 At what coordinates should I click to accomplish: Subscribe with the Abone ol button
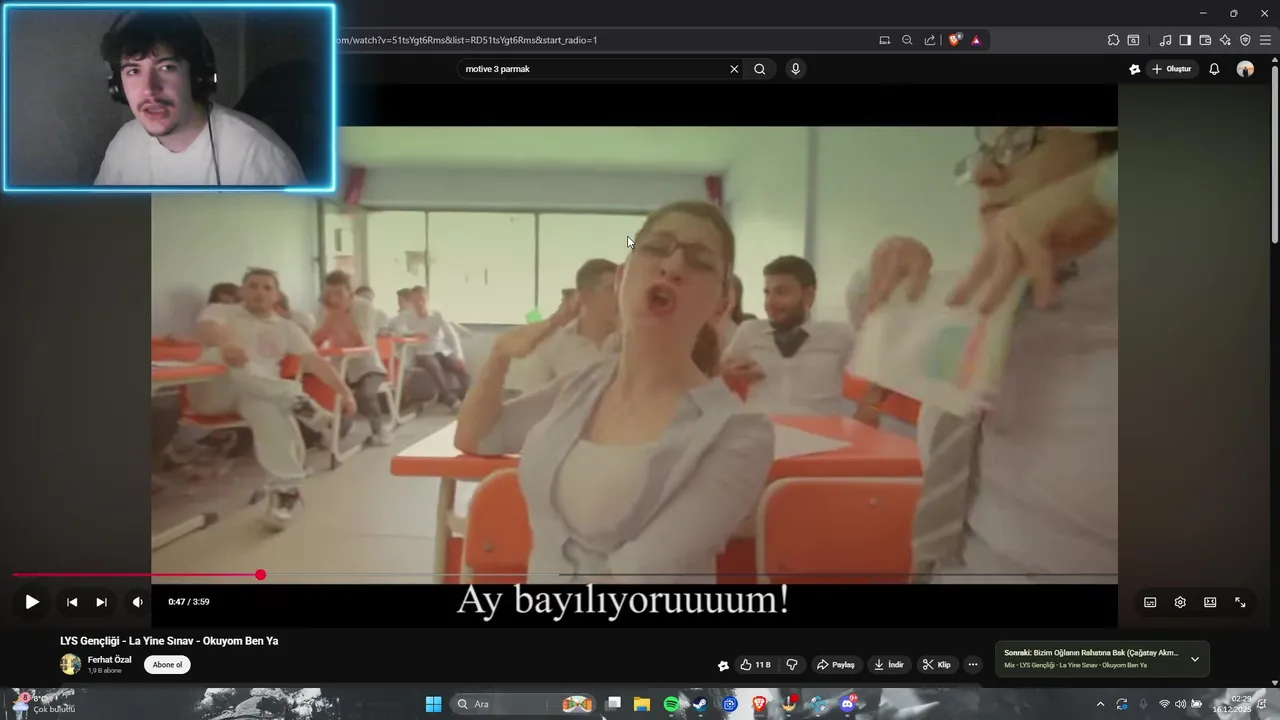(x=167, y=665)
